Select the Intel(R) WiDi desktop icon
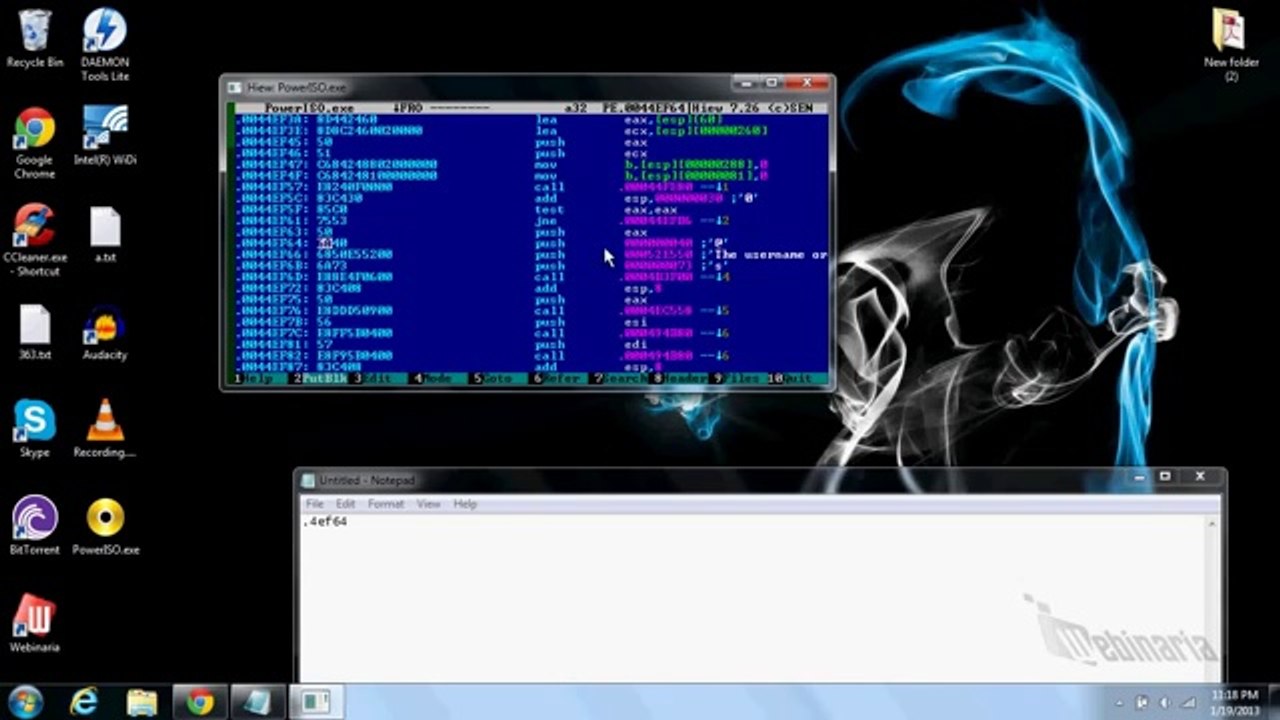 (105, 136)
